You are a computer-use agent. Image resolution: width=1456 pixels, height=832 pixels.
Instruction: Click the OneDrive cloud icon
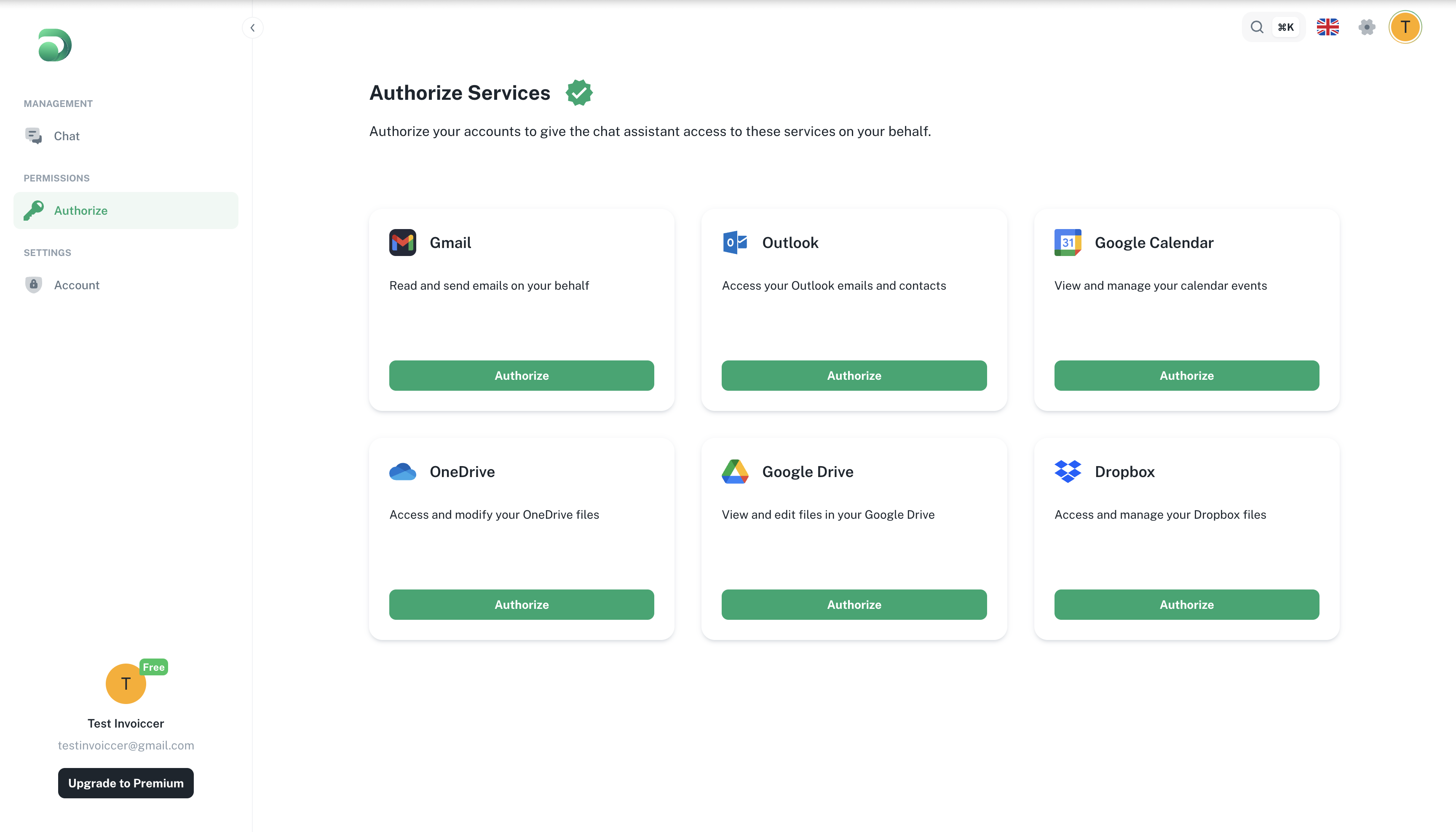[402, 472]
